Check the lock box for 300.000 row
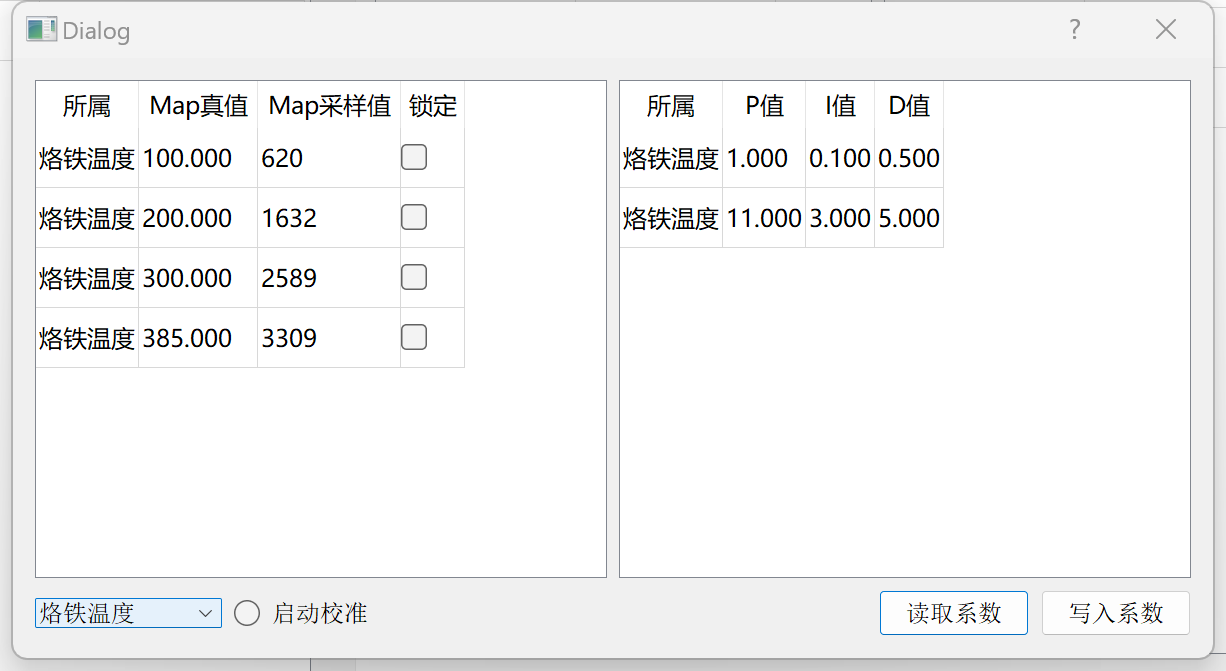The width and height of the screenshot is (1226, 671). point(414,277)
